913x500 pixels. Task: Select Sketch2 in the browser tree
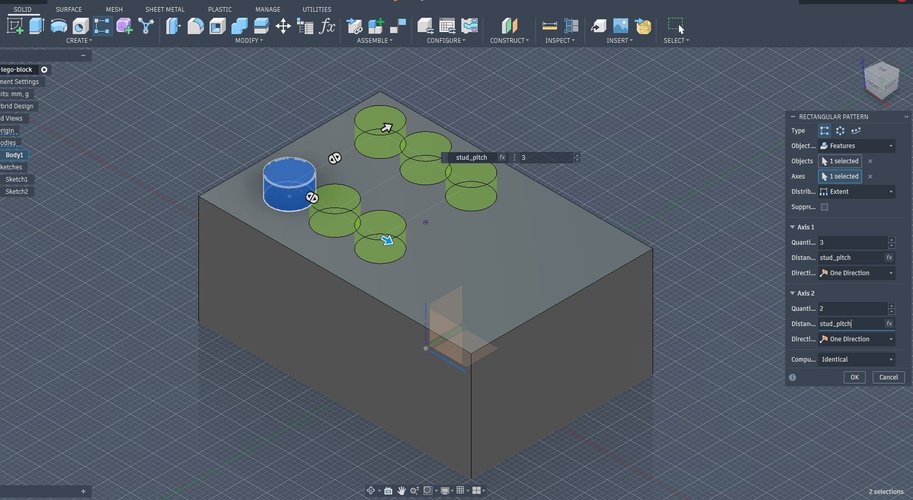(x=16, y=192)
